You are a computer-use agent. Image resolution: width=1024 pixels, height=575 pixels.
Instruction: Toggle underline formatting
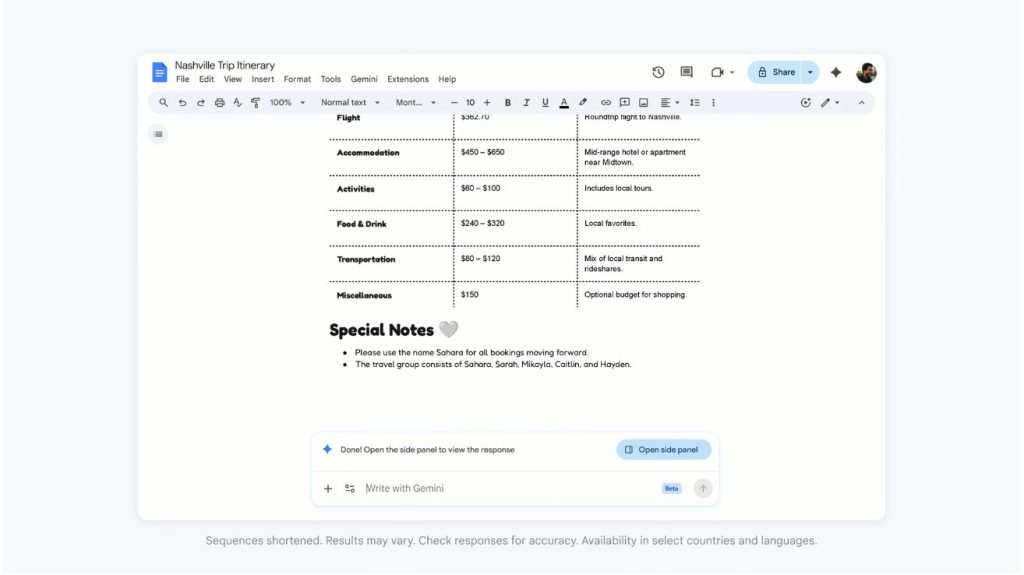tap(545, 102)
